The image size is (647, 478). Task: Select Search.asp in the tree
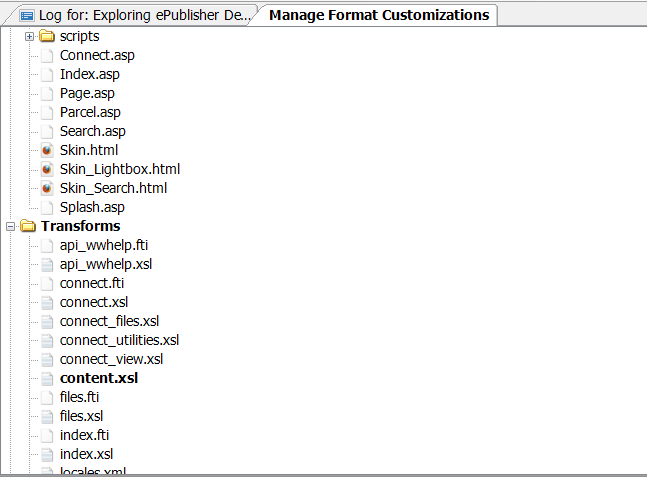click(92, 131)
